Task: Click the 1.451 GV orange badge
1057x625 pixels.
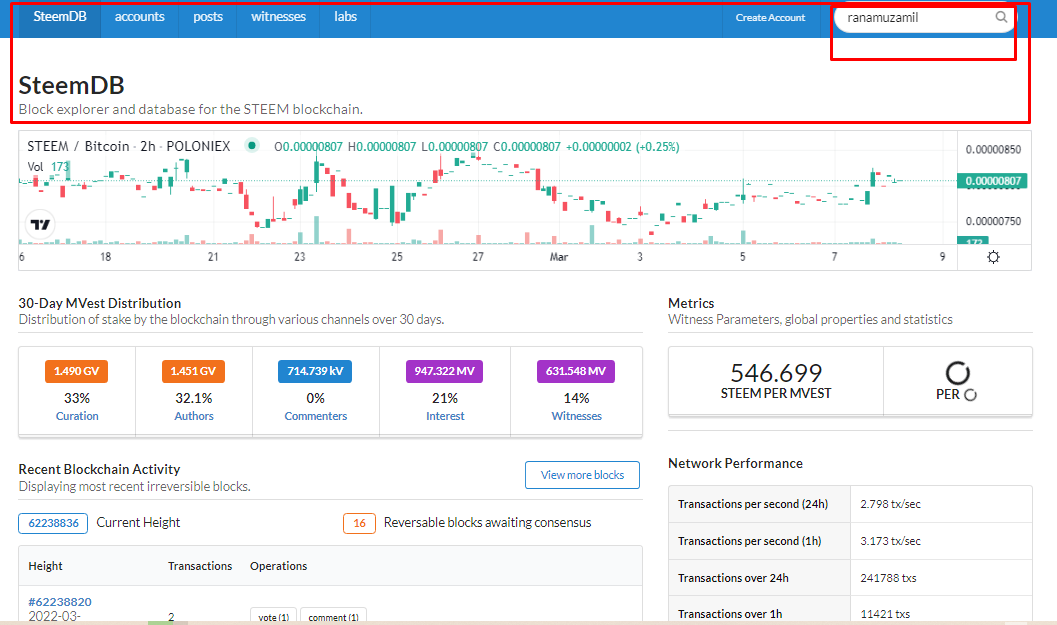Action: coord(193,371)
